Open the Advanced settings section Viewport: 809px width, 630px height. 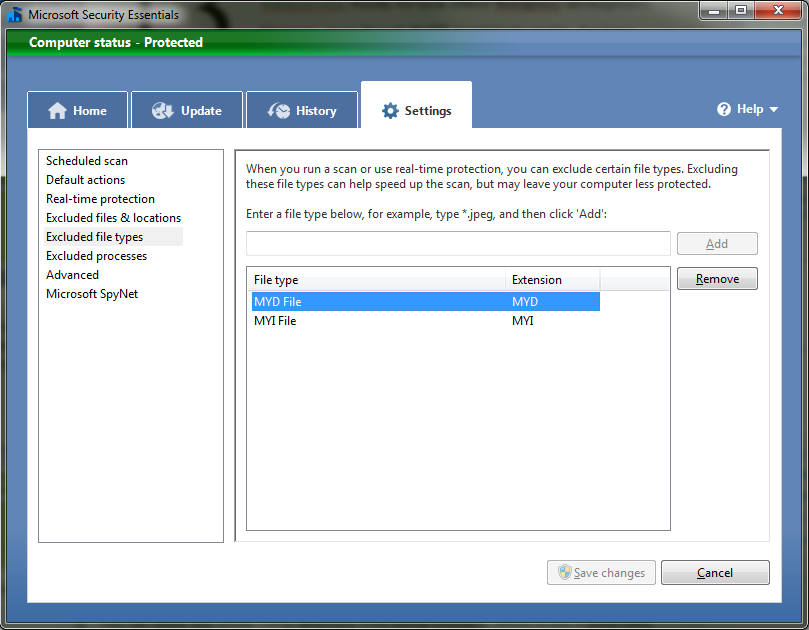click(72, 275)
